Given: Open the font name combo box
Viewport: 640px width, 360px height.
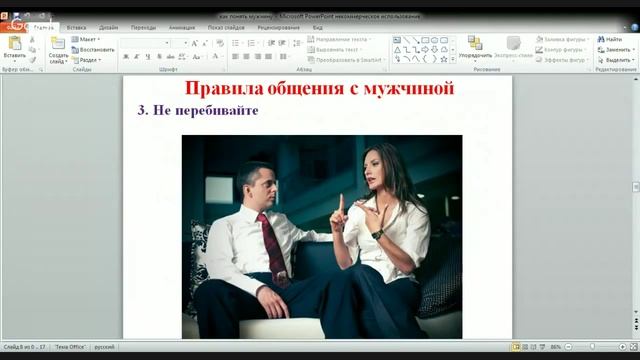Looking at the screenshot, I should pos(145,43).
